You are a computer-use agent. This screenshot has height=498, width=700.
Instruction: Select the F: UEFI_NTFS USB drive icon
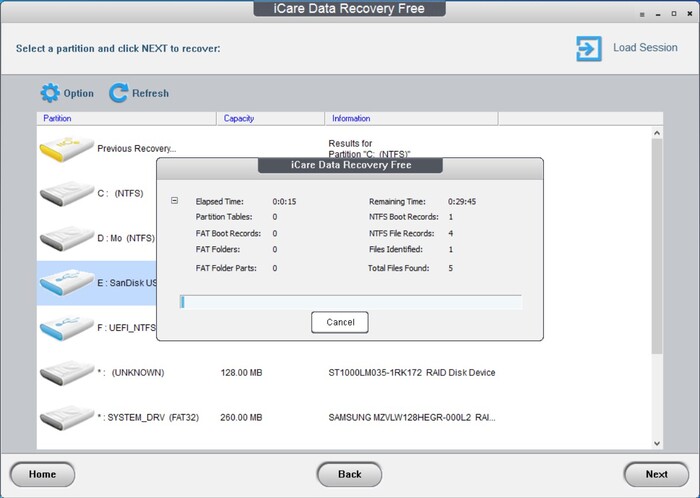pyautogui.click(x=67, y=328)
